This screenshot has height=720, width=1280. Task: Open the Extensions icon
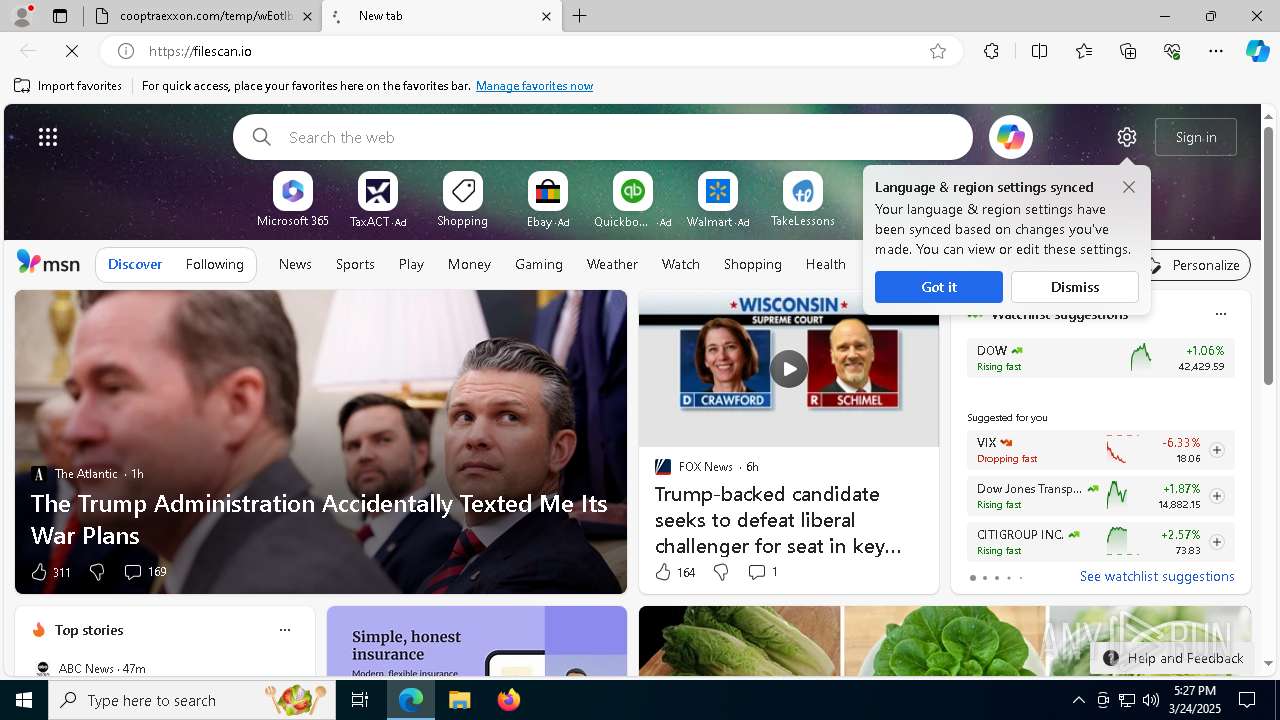[x=991, y=51]
